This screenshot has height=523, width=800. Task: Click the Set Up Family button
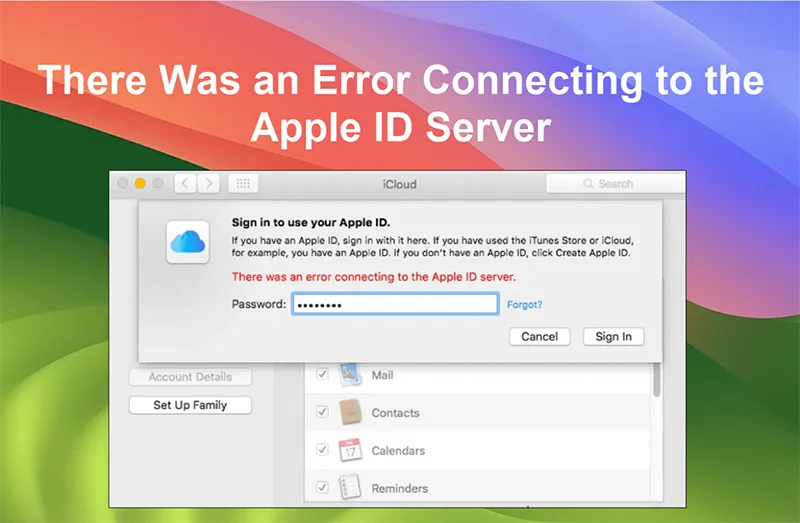(190, 405)
